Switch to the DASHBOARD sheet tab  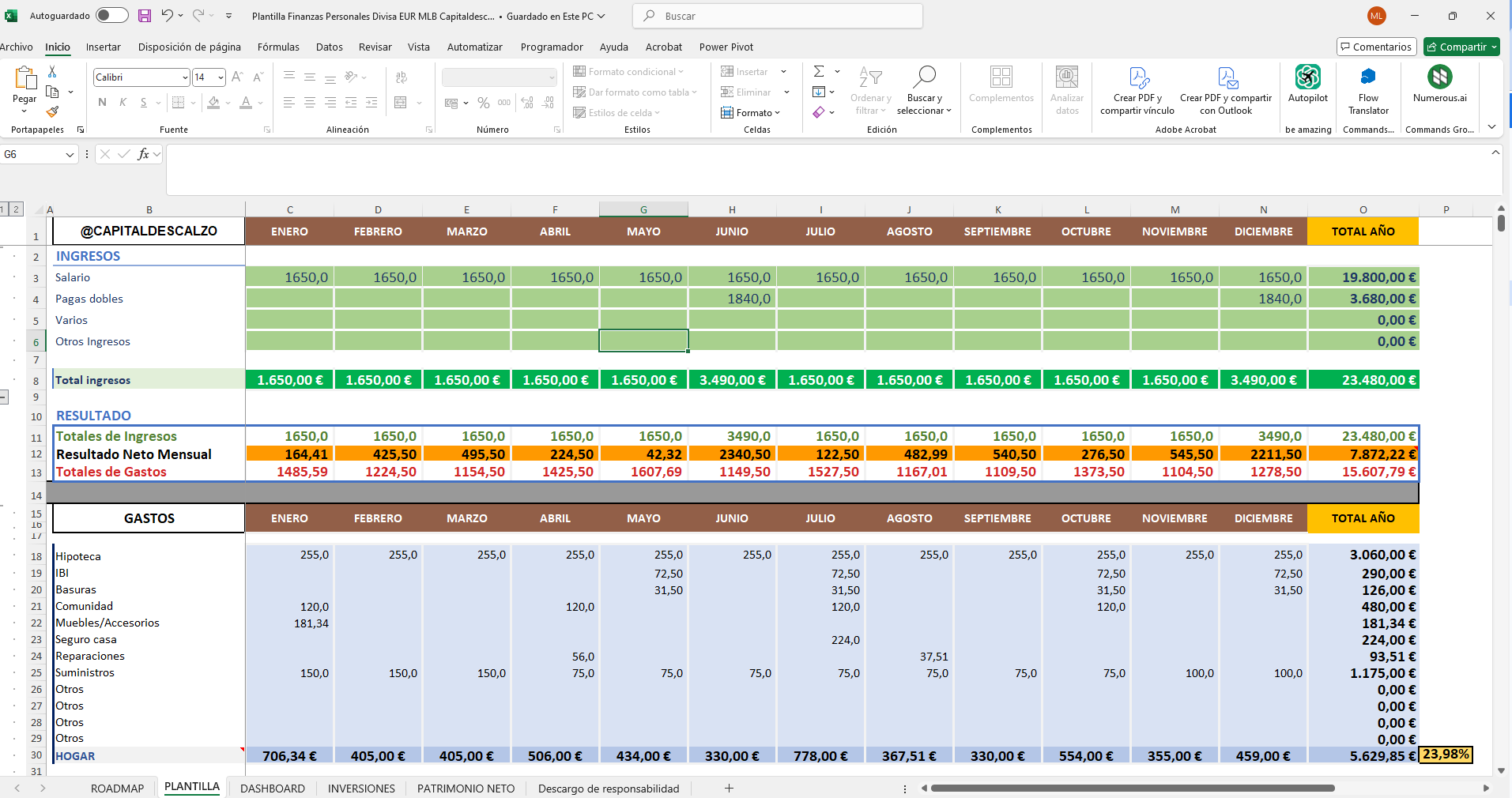click(272, 789)
